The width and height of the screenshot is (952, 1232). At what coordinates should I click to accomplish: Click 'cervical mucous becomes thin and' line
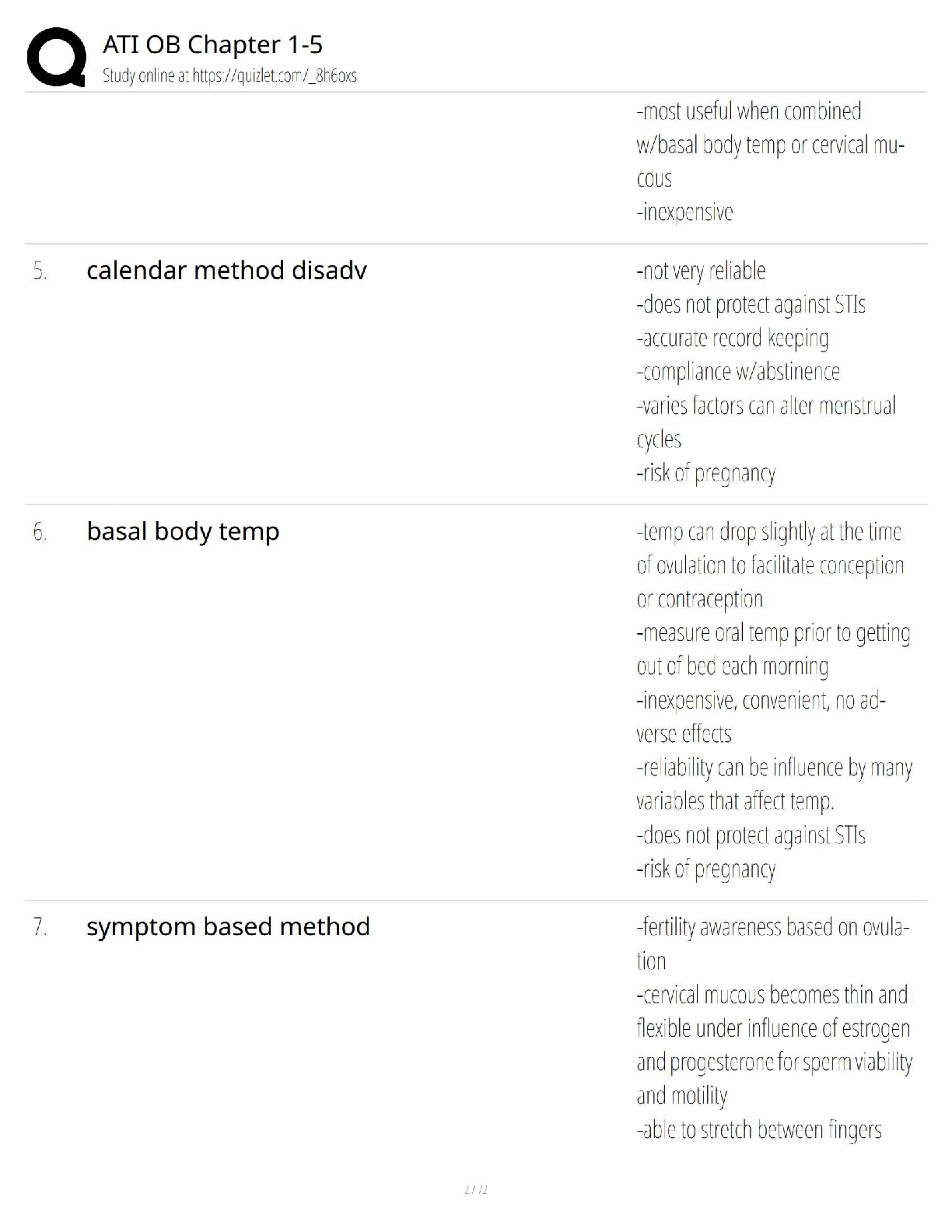click(772, 995)
